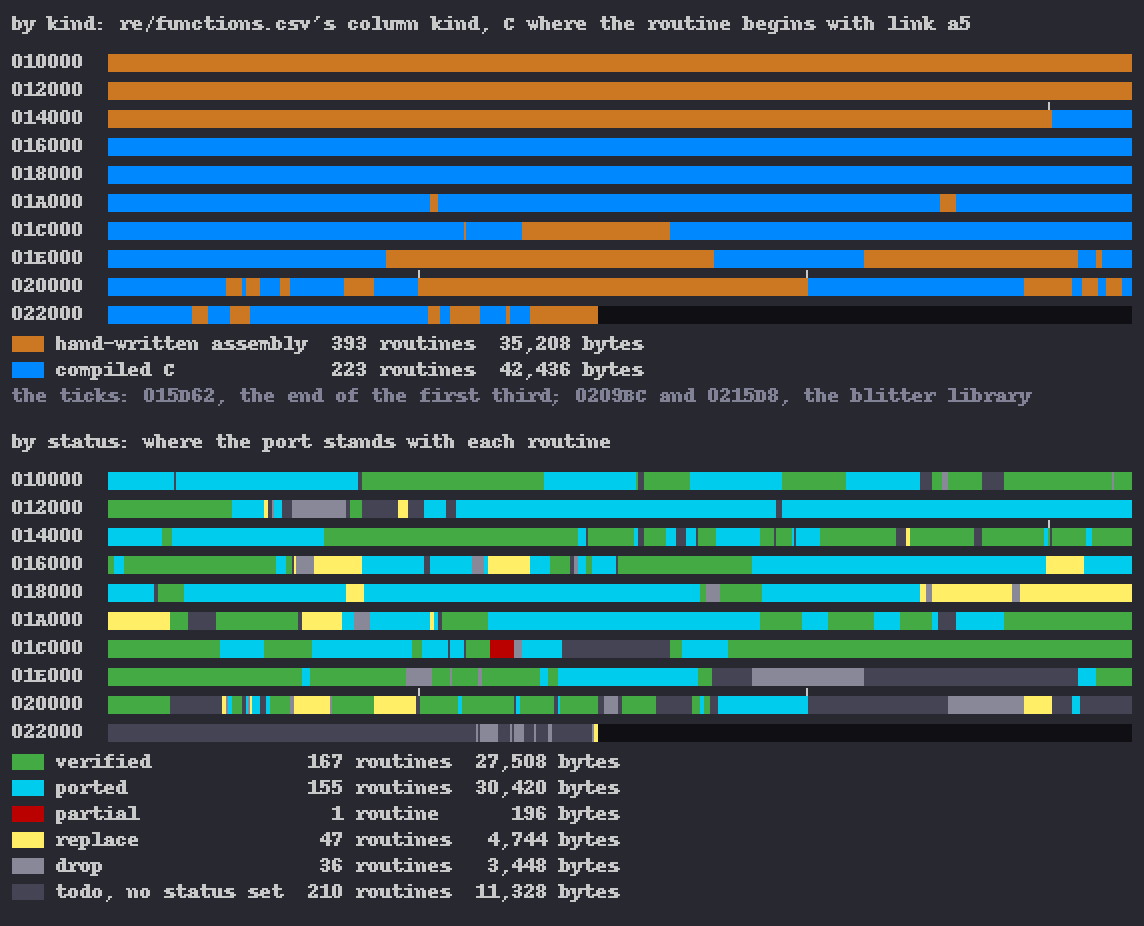Viewport: 1144px width, 926px height.
Task: Click the 'by status' chart heading text
Action: point(311,442)
